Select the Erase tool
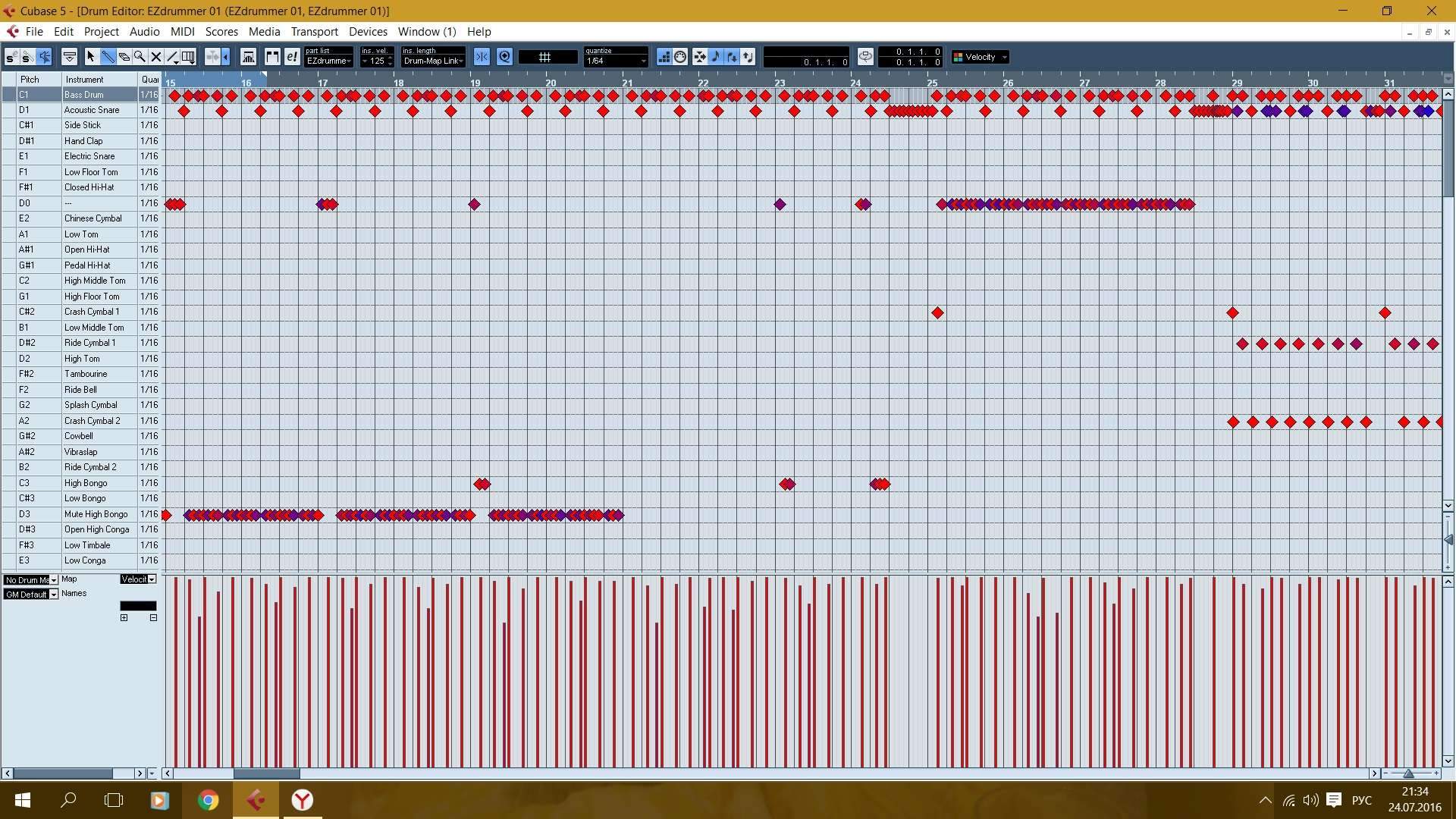1456x819 pixels. tap(124, 57)
